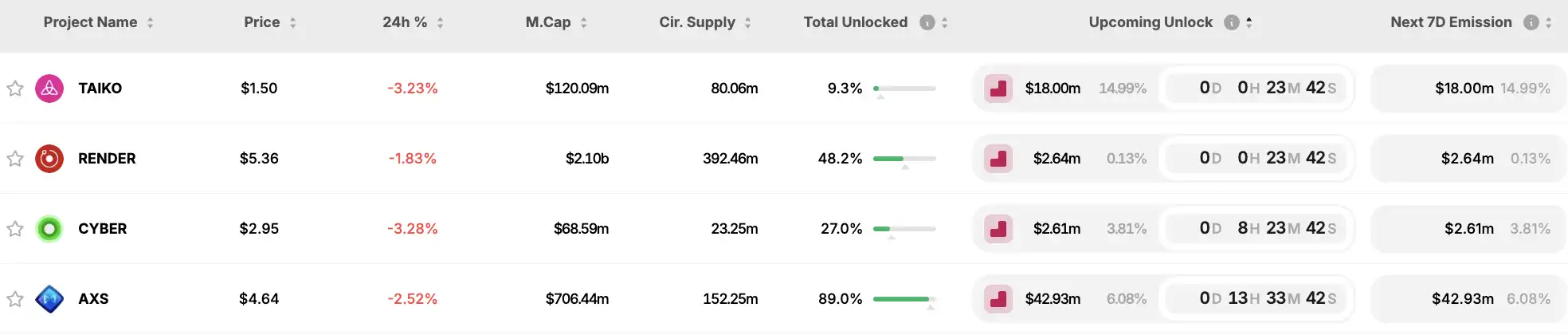The image size is (1568, 335).
Task: Sort by the Price column arrows
Action: [x=292, y=23]
